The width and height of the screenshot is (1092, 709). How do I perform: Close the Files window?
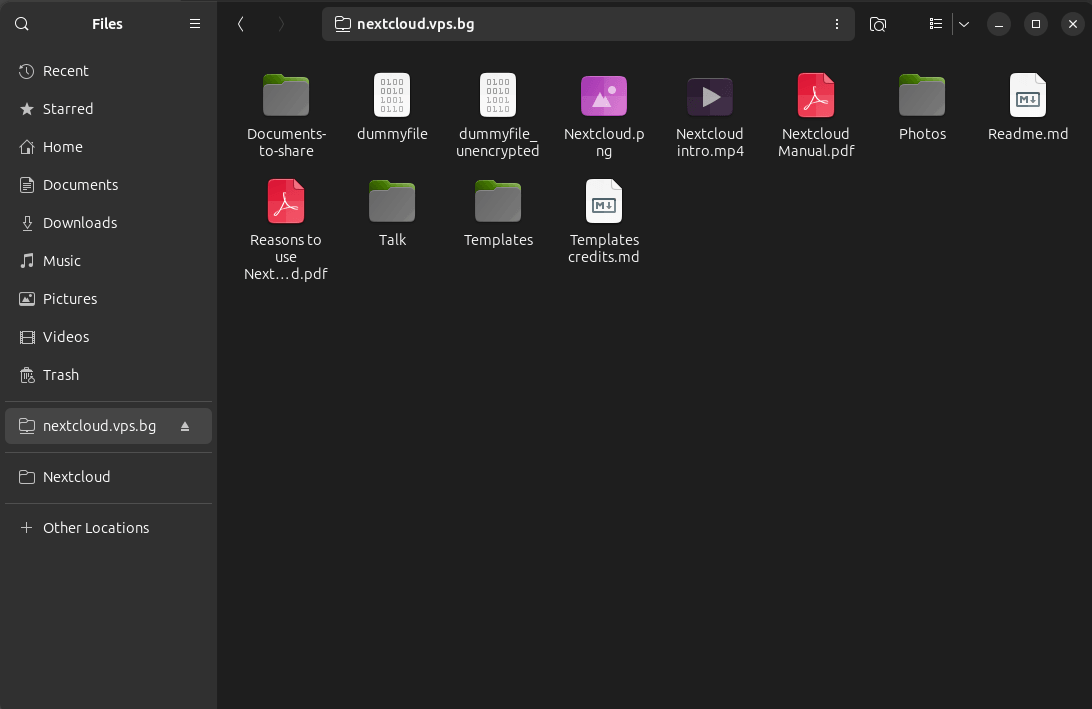click(1072, 24)
